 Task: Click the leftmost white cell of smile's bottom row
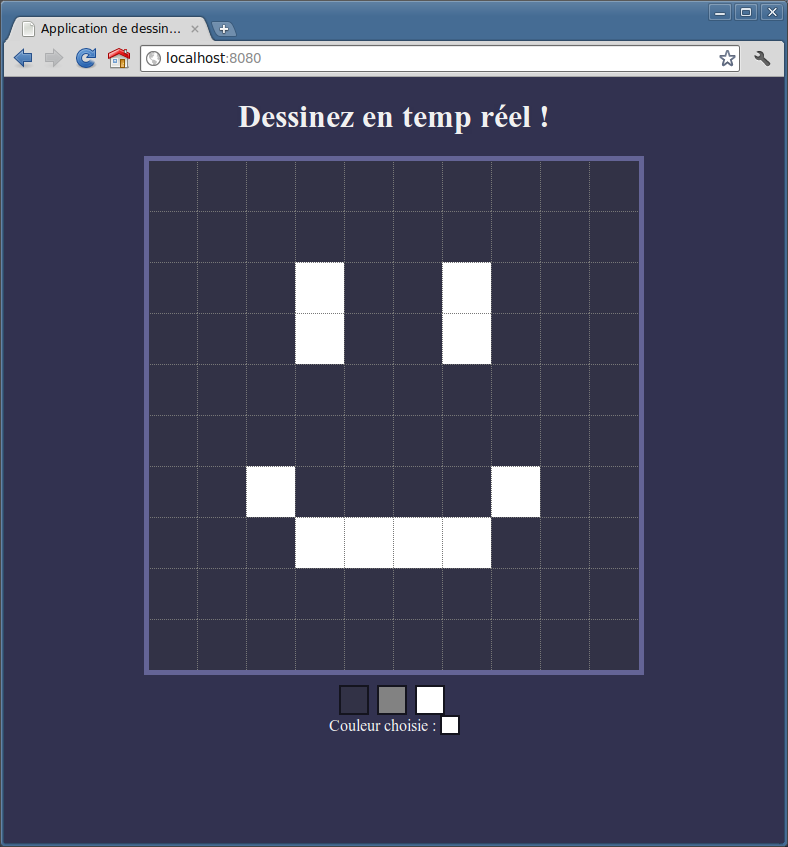pyautogui.click(x=320, y=543)
